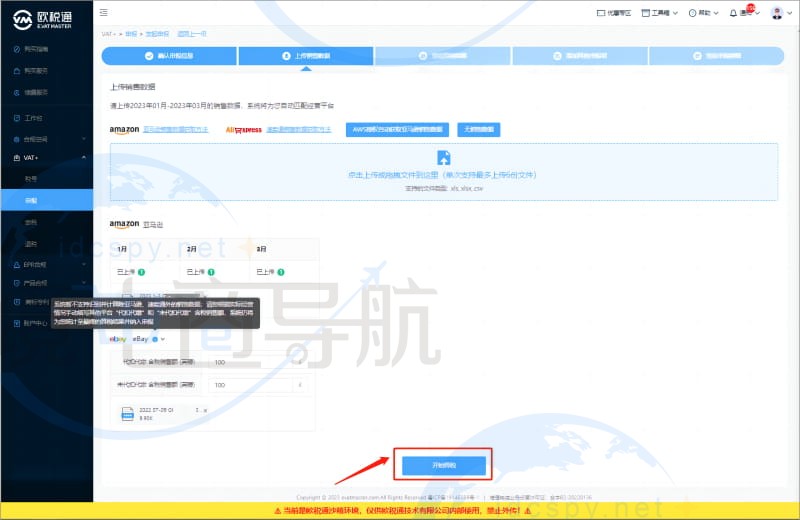Image resolution: width=800 pixels, height=520 pixels.
Task: Click the blue info icon beside eBay
Action: 155,339
